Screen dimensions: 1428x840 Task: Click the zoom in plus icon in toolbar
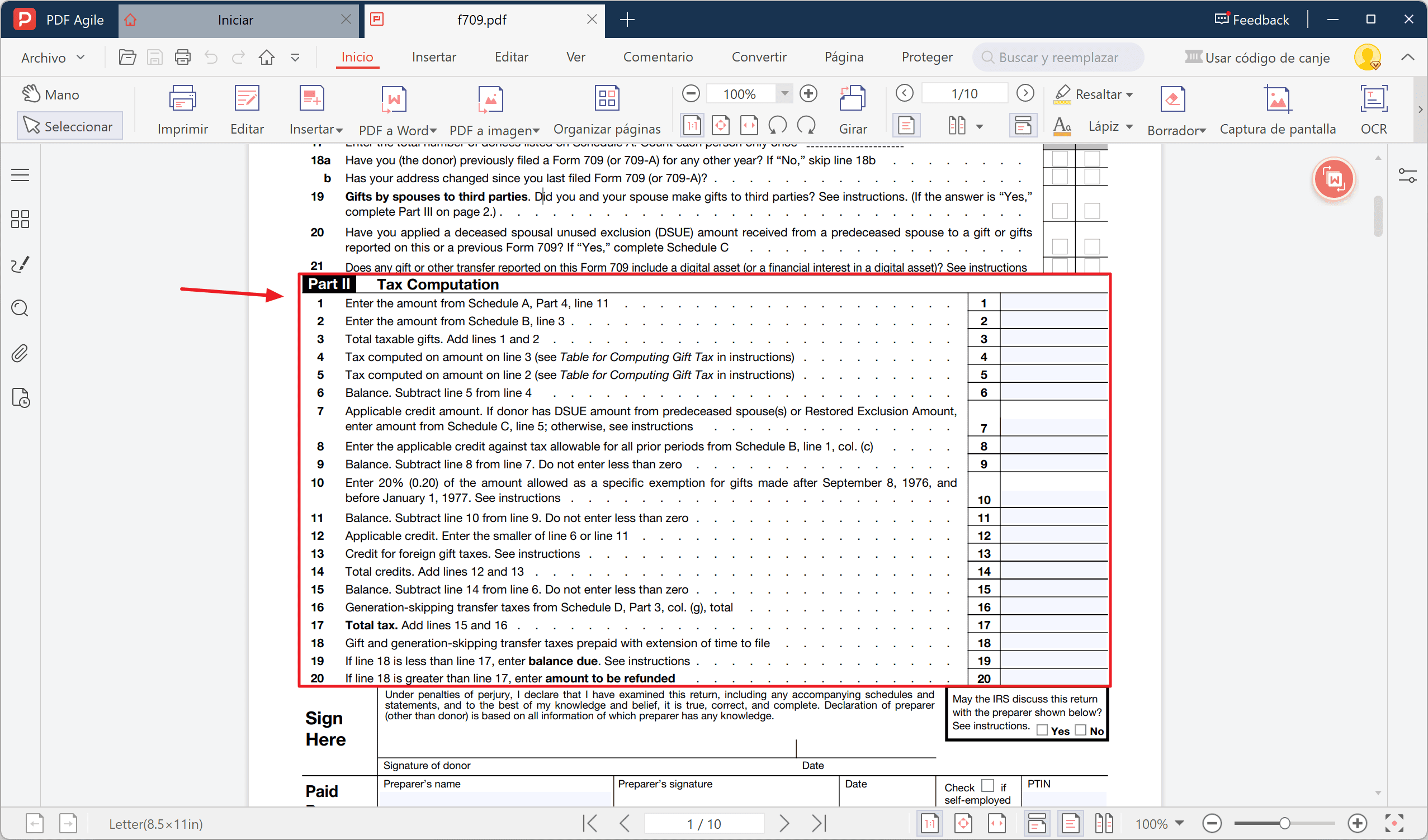coord(808,93)
